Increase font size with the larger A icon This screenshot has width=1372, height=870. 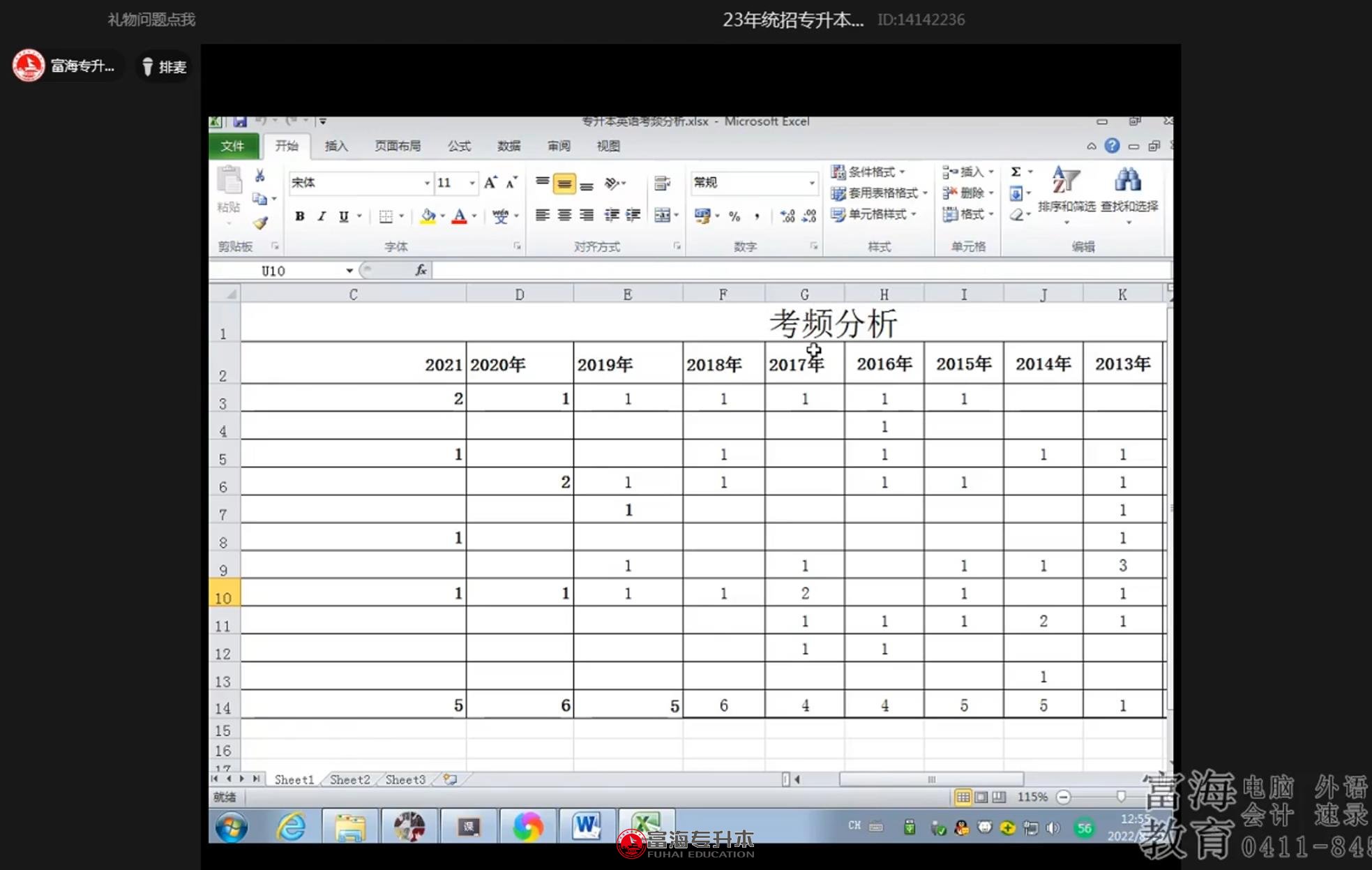pyautogui.click(x=490, y=183)
